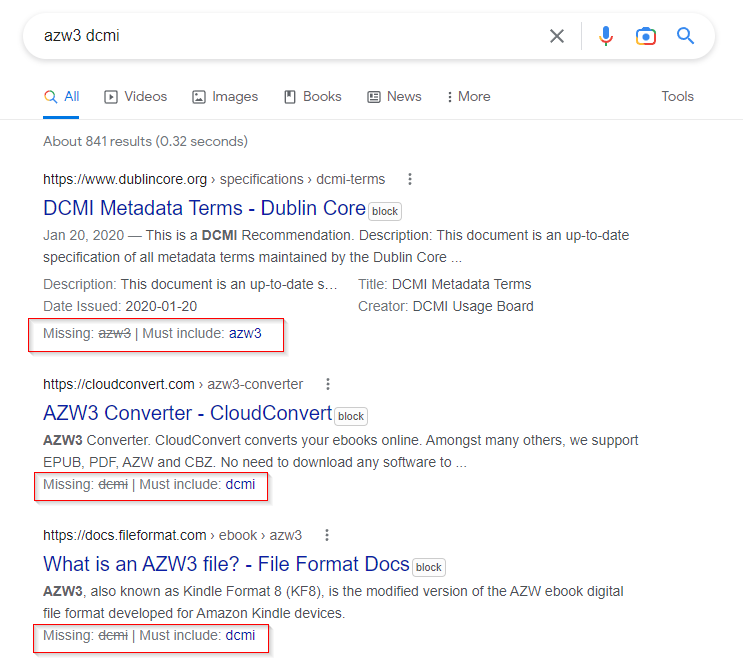The image size is (743, 662).
Task: Open the Tools search options
Action: pyautogui.click(x=677, y=97)
